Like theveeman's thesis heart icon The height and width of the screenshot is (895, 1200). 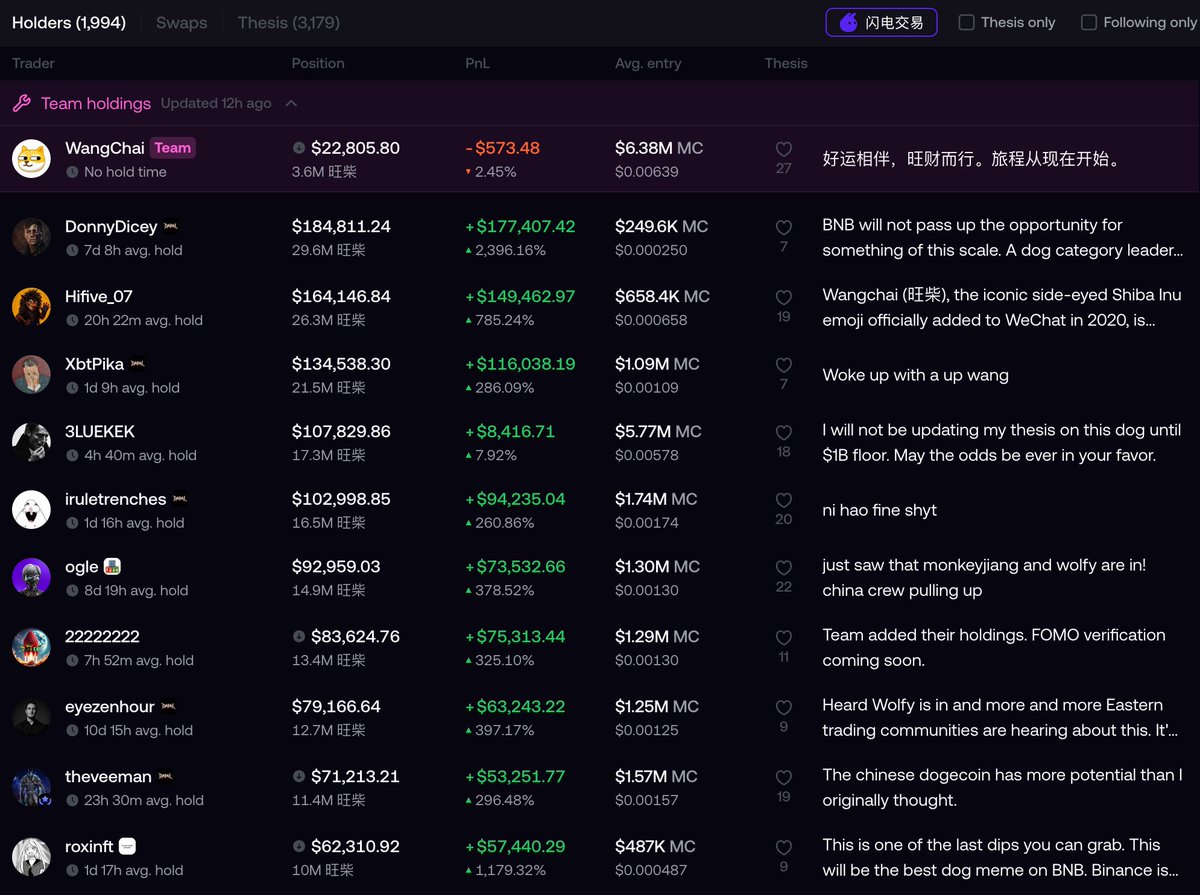pyautogui.click(x=784, y=778)
